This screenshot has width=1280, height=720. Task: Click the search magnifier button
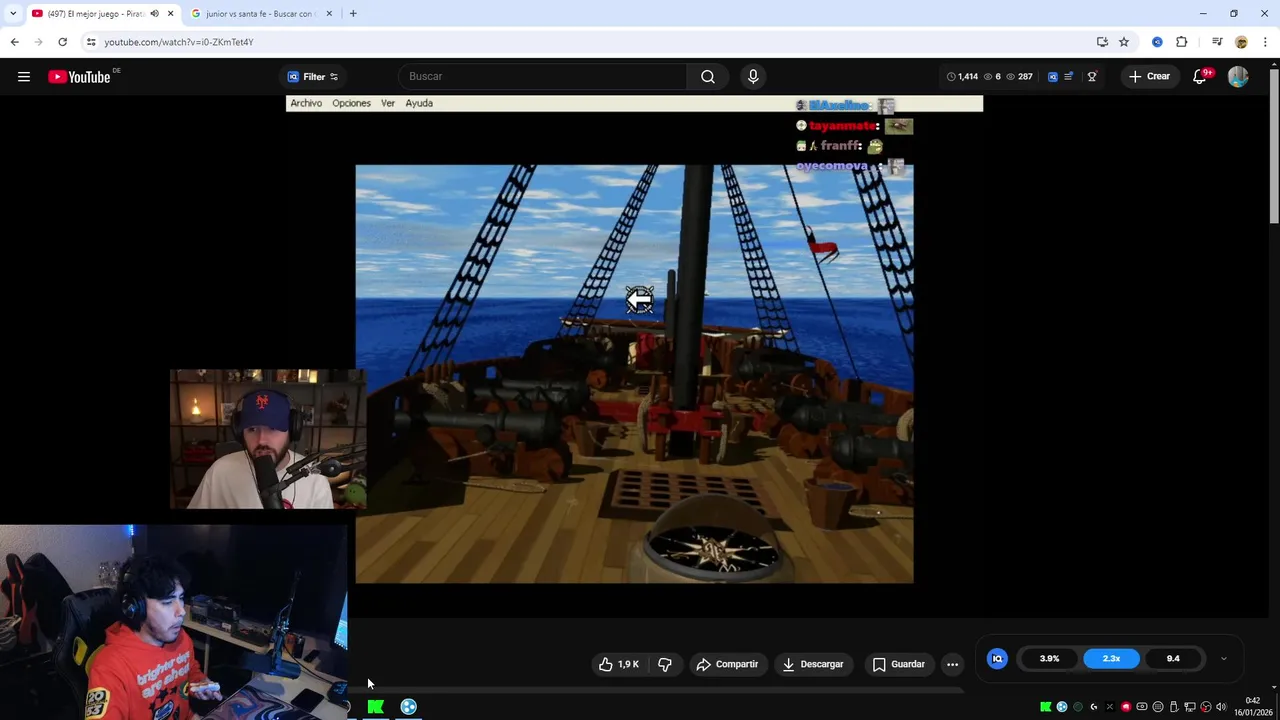point(707,76)
